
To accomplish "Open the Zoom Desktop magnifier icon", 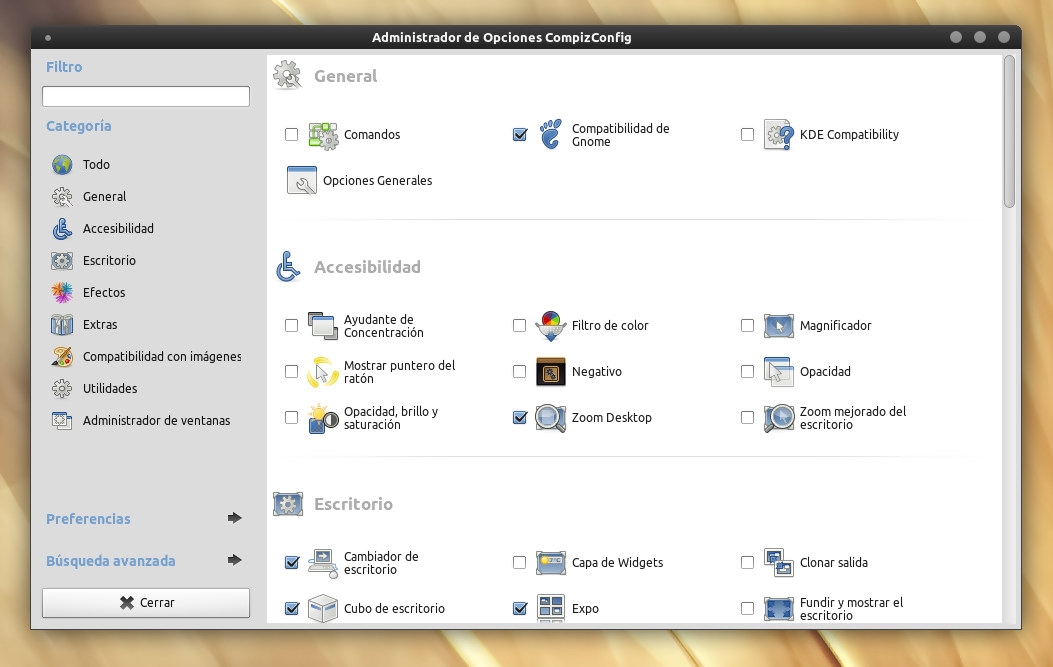I will point(551,418).
